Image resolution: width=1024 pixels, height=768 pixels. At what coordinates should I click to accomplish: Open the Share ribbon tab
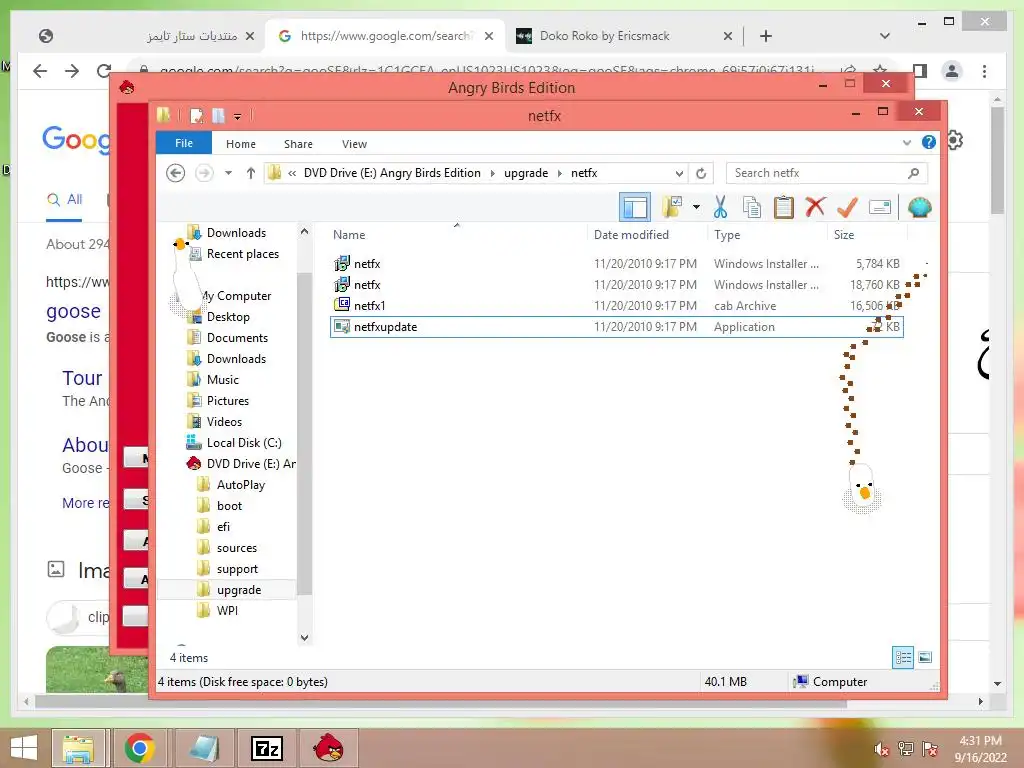point(298,144)
